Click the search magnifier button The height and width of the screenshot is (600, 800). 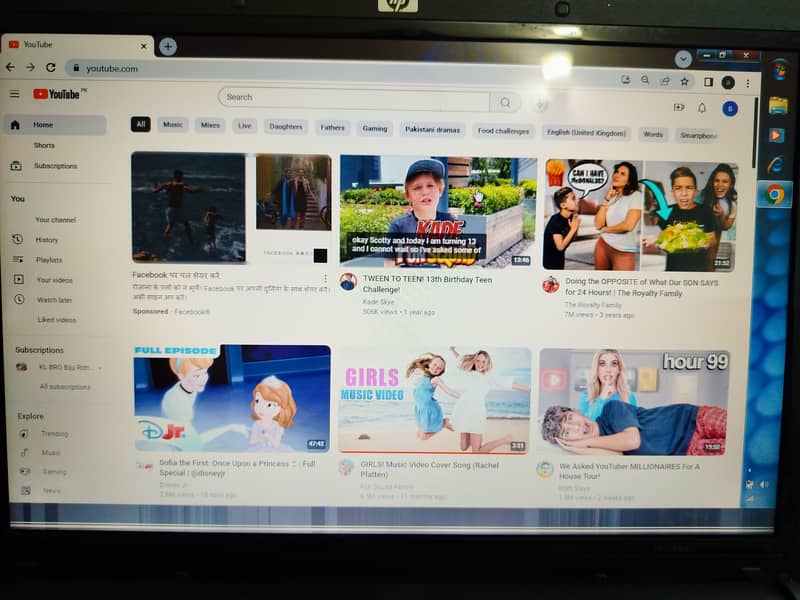[x=505, y=101]
